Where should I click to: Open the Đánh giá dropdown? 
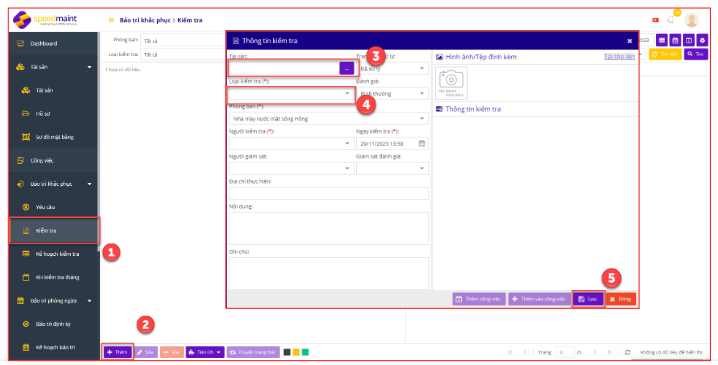pos(392,93)
